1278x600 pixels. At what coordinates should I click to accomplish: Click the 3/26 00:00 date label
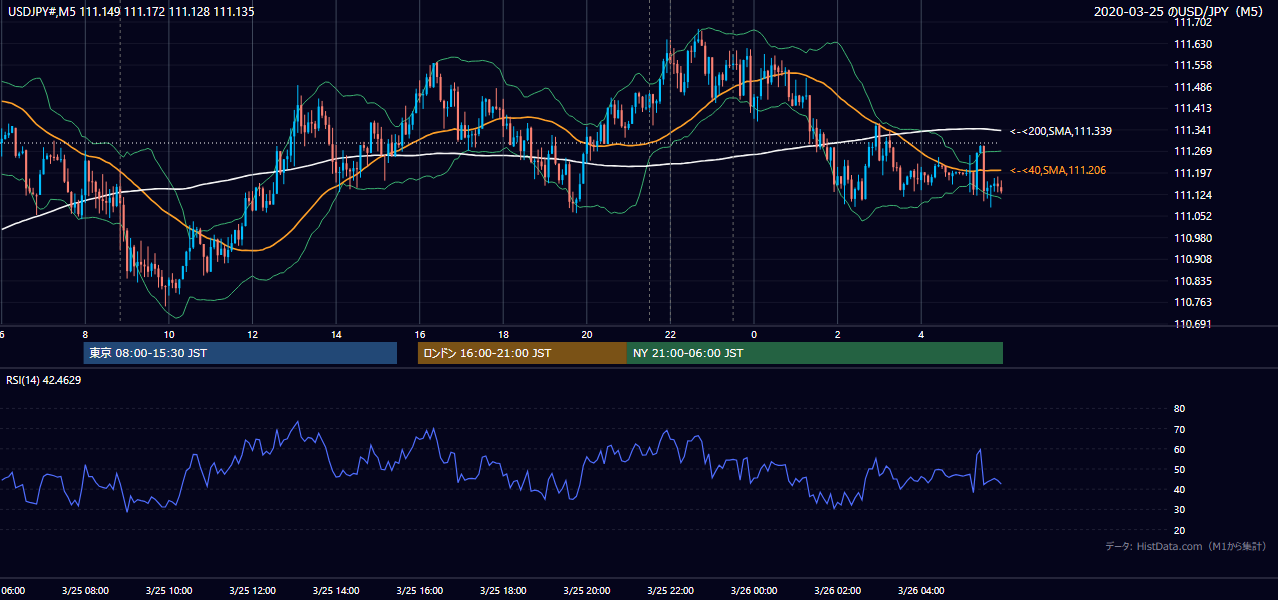754,591
